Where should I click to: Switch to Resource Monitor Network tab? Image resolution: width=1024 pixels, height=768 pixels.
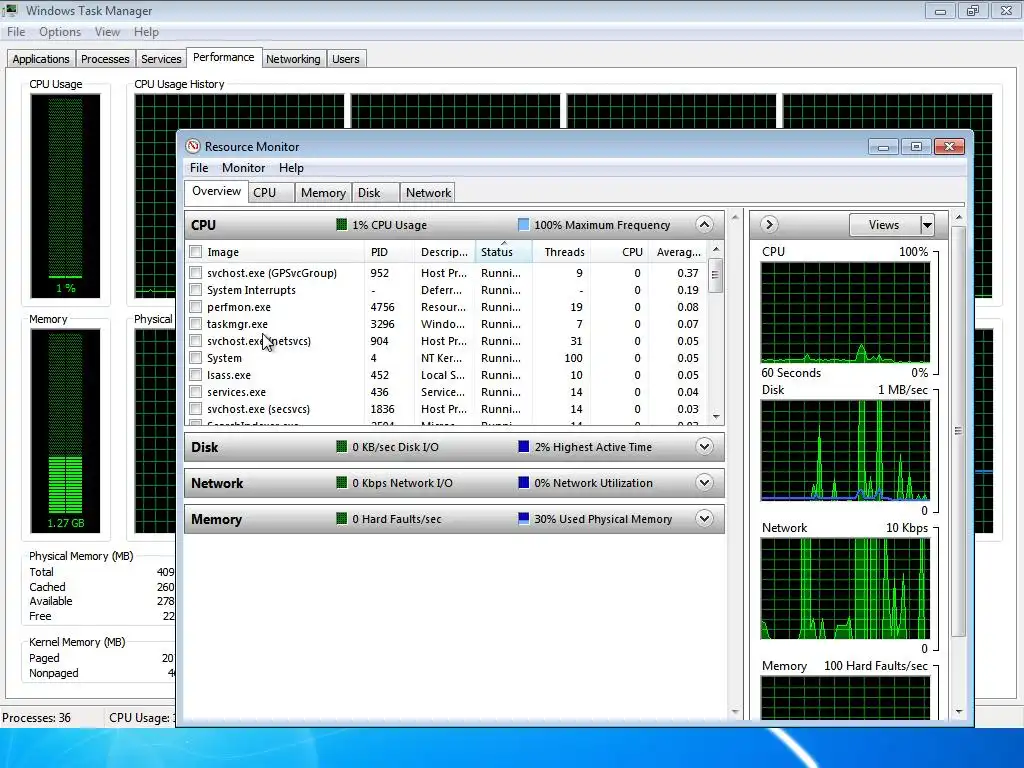click(428, 193)
